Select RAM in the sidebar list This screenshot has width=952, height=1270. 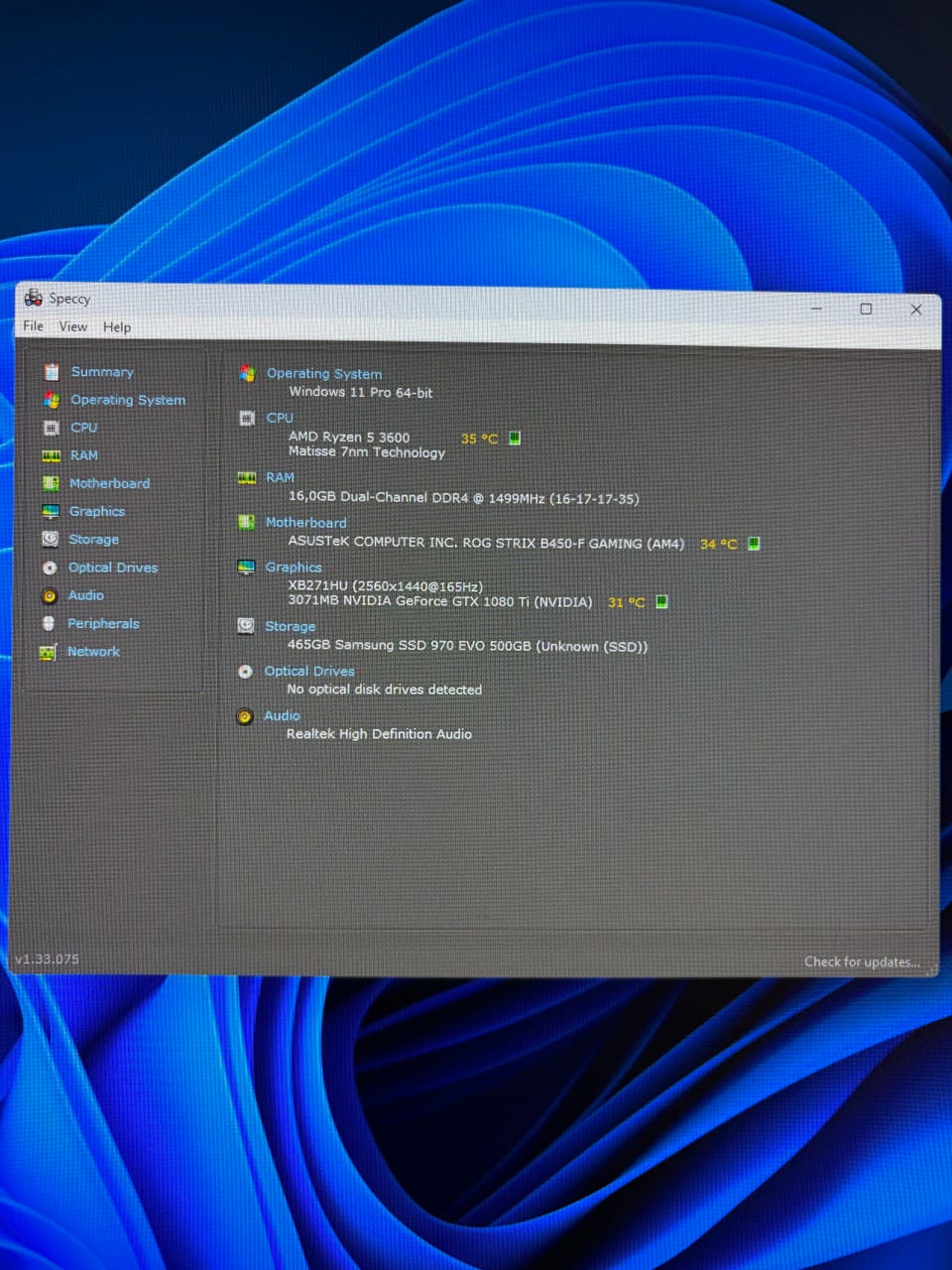point(84,455)
